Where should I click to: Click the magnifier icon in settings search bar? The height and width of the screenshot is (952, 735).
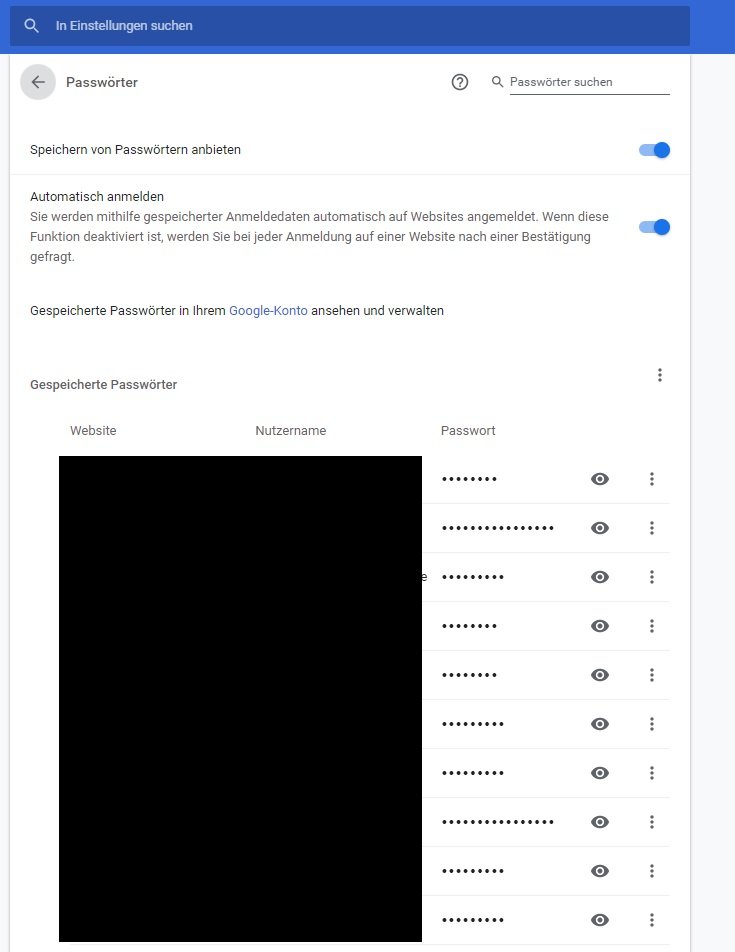[x=32, y=26]
